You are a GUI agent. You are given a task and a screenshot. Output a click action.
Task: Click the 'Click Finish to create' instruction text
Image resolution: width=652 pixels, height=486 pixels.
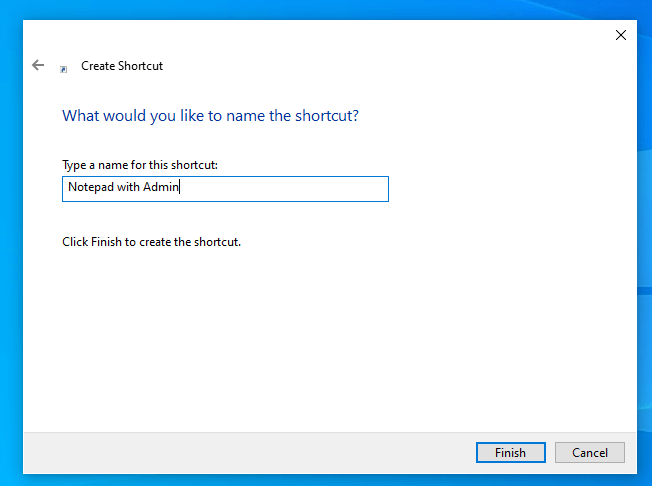click(151, 242)
